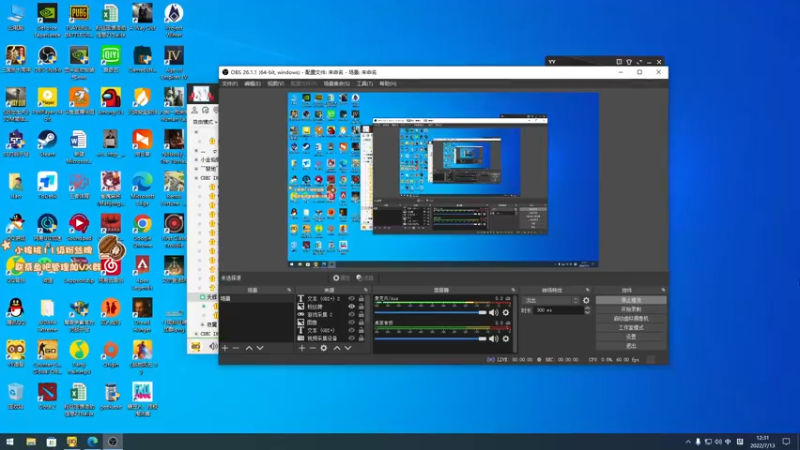Open Origin desktop icon
Screen dimensions: 800x450
click(111, 354)
